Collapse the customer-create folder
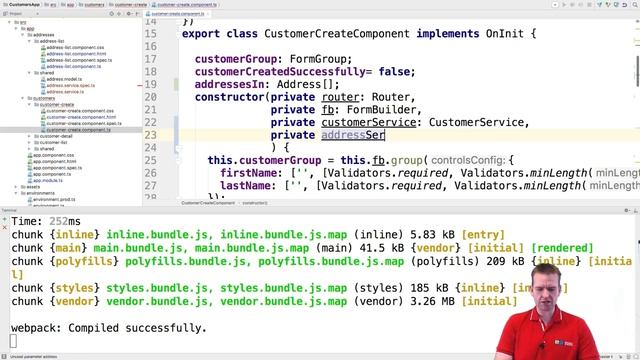Screen dimensions: 640x360 29,104
